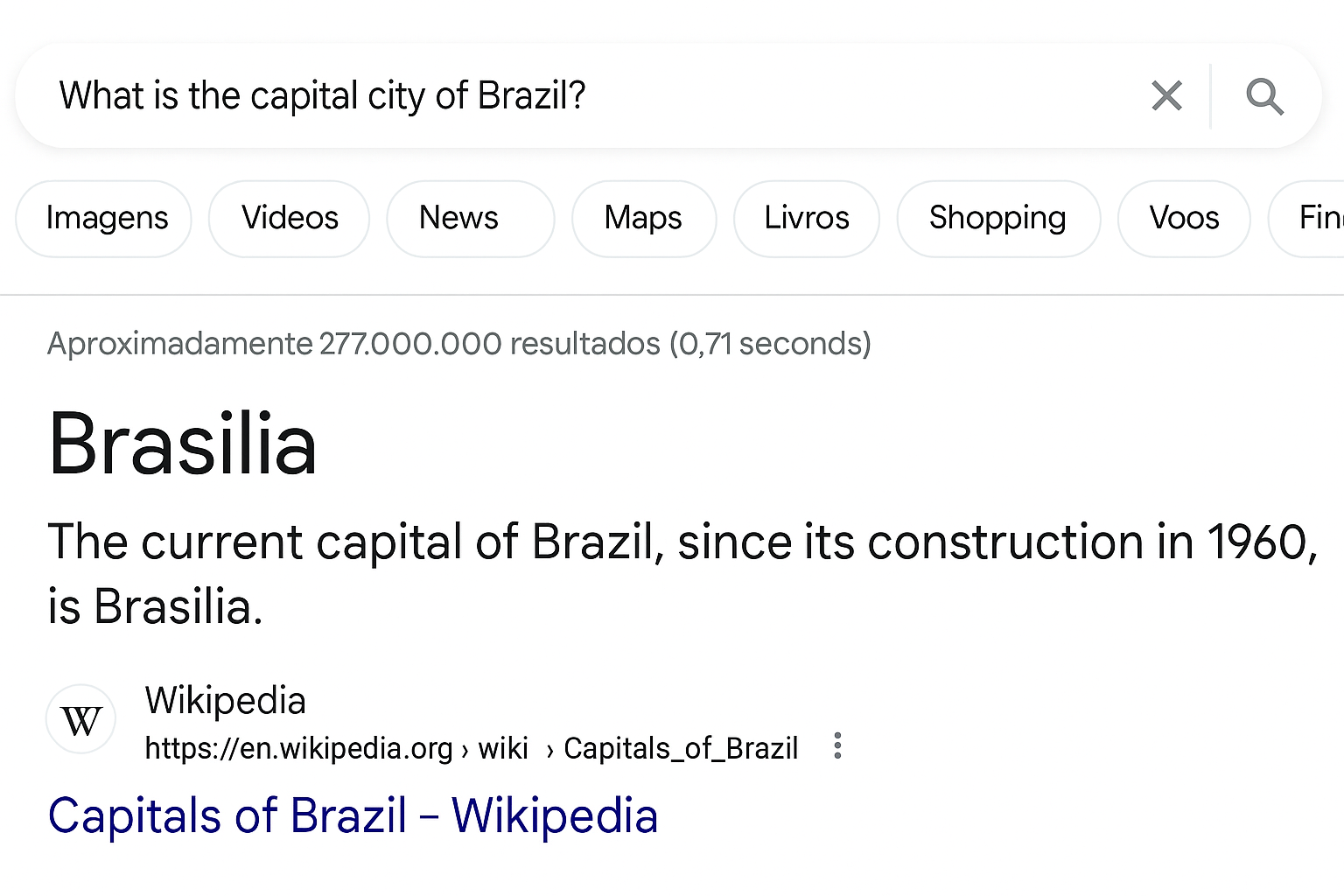Click the en.wikipedia.org breadcrumb URL

coord(298,748)
